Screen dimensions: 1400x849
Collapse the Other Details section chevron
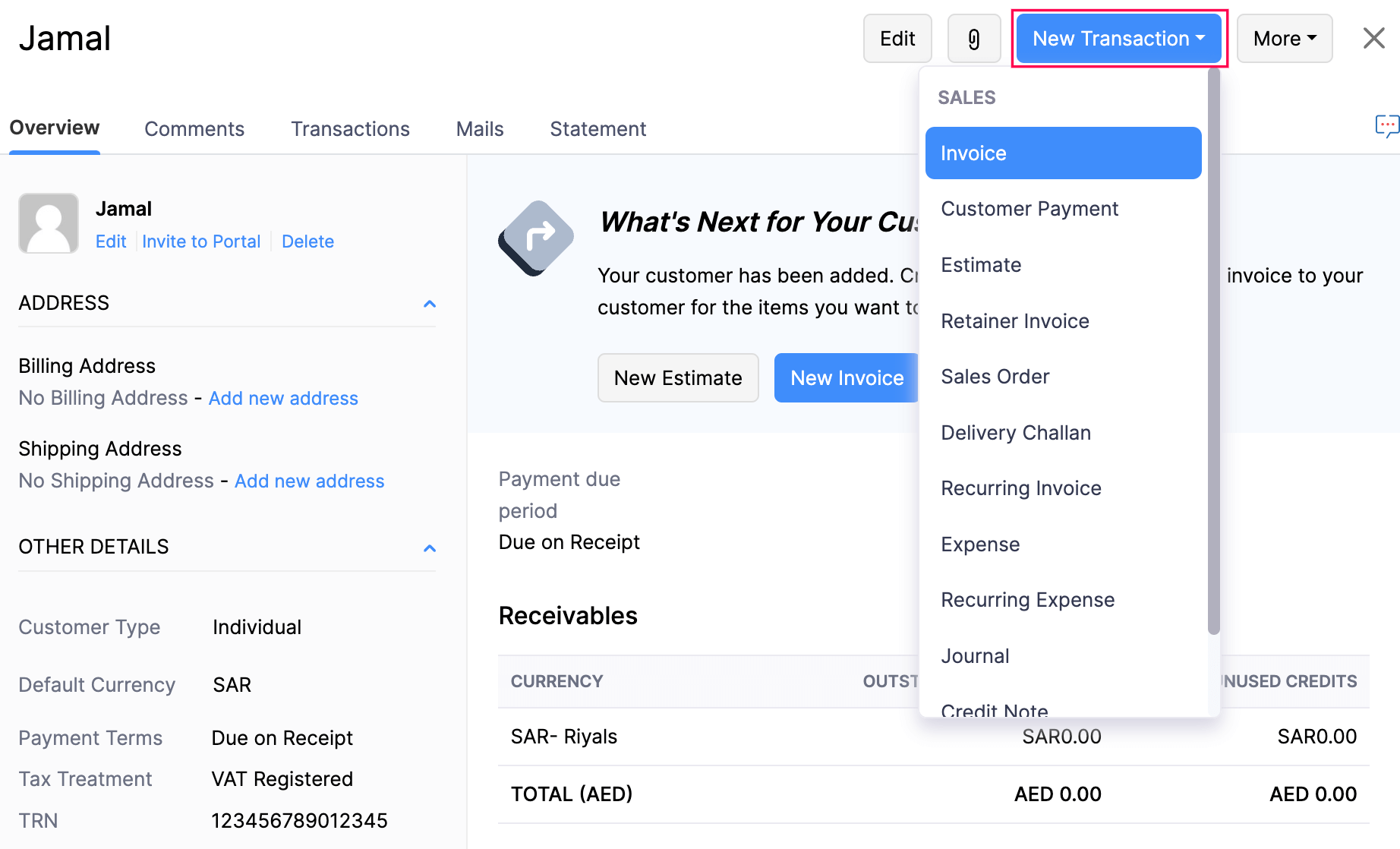(x=430, y=548)
